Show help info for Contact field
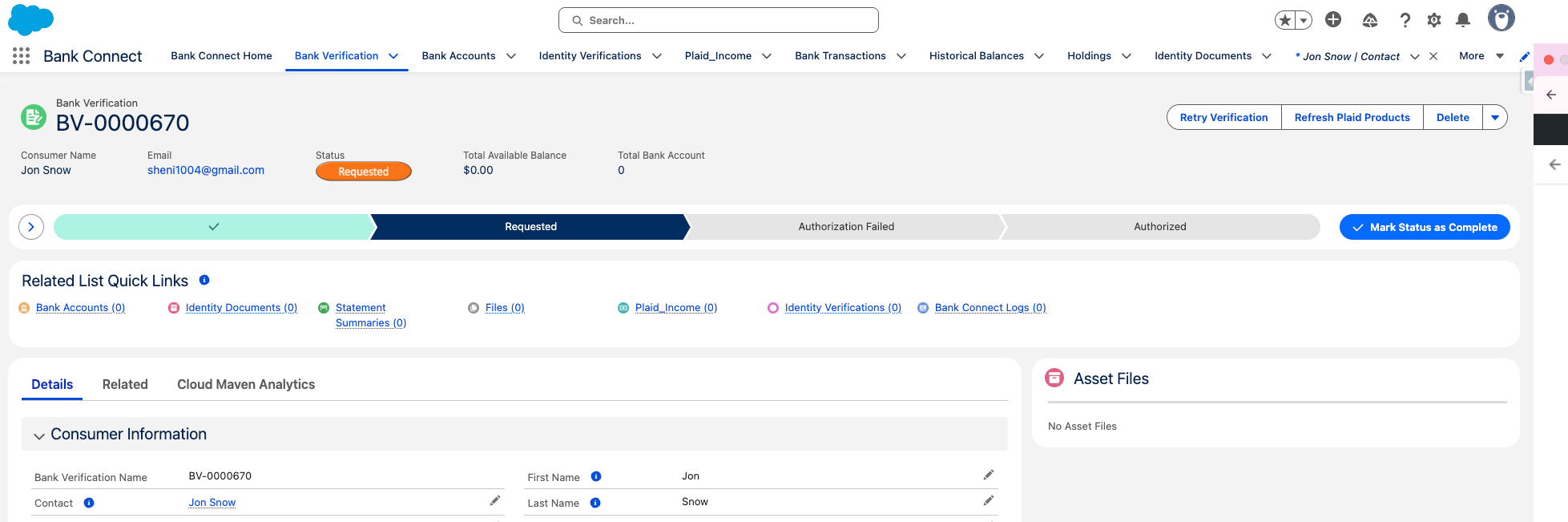The width and height of the screenshot is (1568, 522). pyautogui.click(x=89, y=503)
